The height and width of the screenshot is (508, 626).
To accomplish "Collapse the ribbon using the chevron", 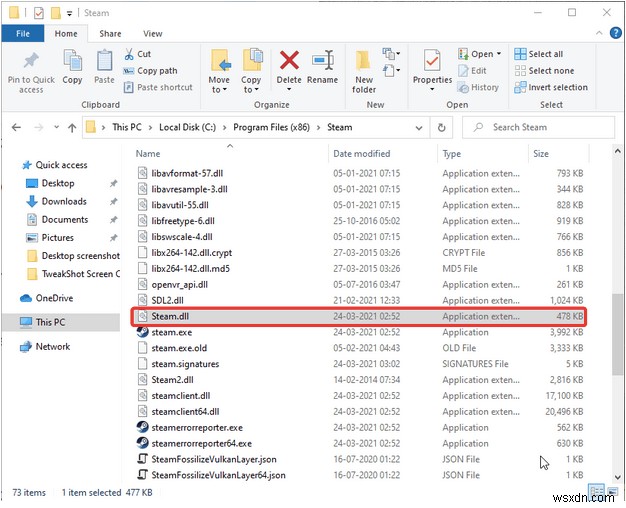I will click(599, 33).
